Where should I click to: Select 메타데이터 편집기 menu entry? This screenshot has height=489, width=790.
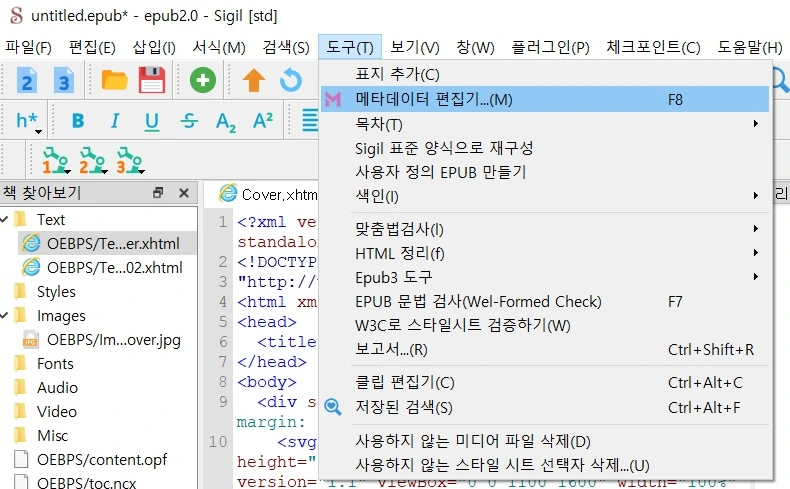pyautogui.click(x=545, y=99)
